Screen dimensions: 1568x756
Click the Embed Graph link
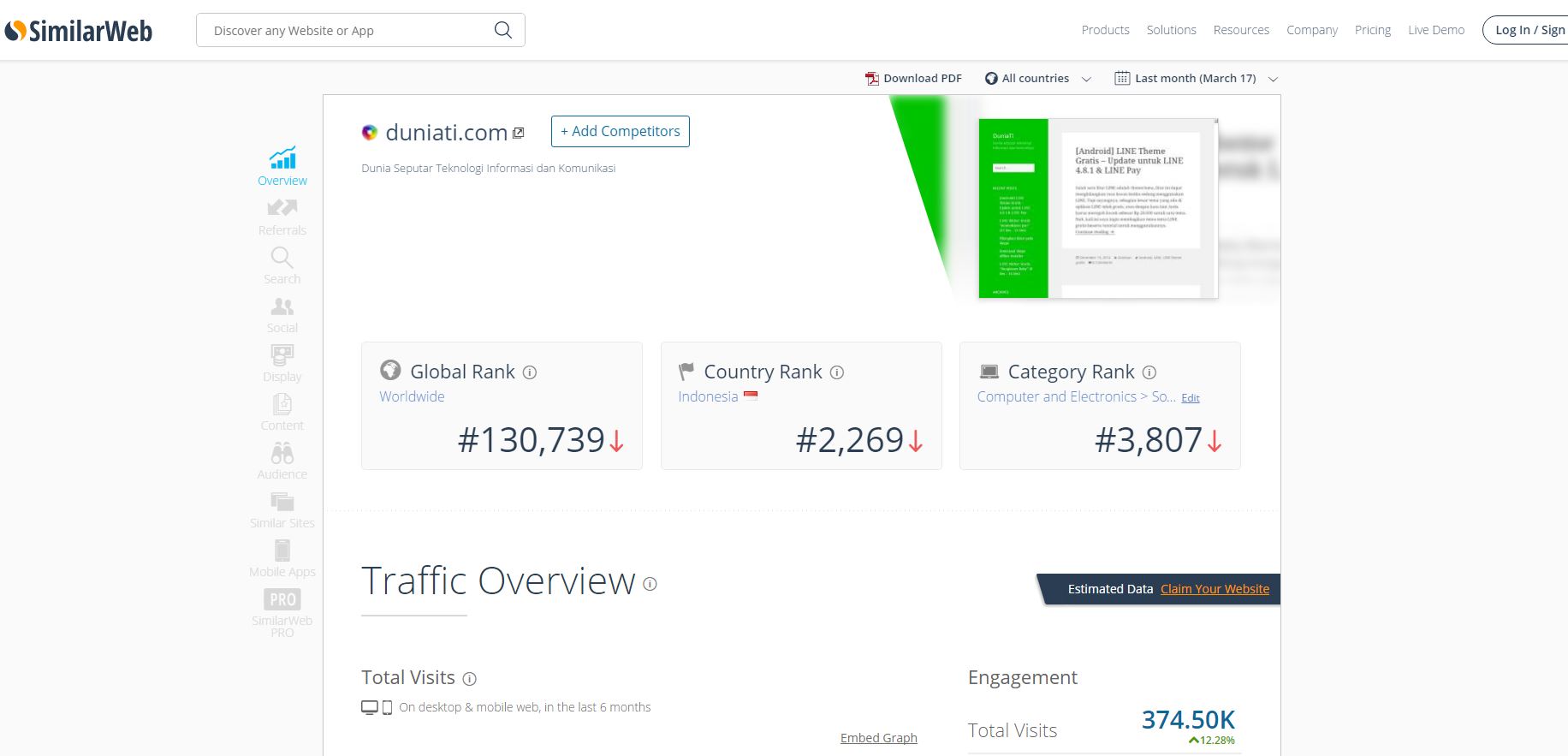point(879,738)
